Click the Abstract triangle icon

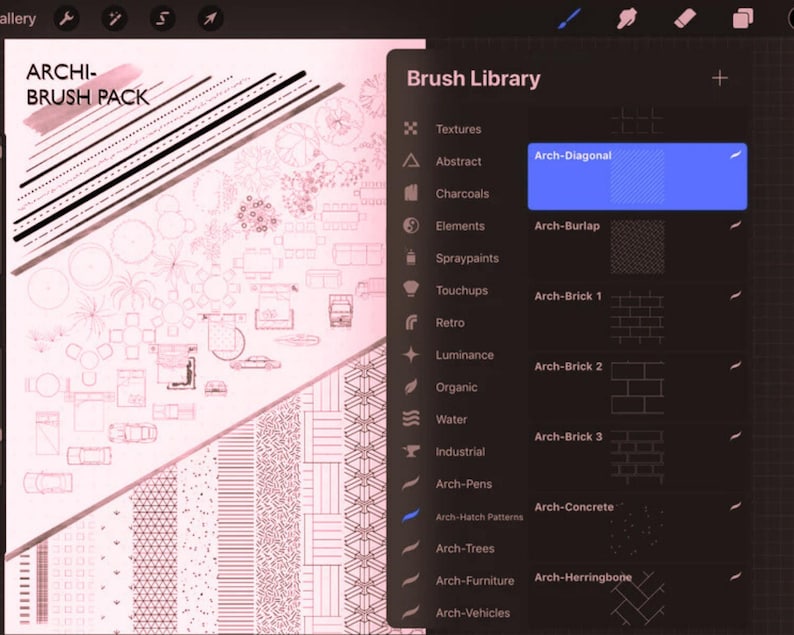pos(411,161)
